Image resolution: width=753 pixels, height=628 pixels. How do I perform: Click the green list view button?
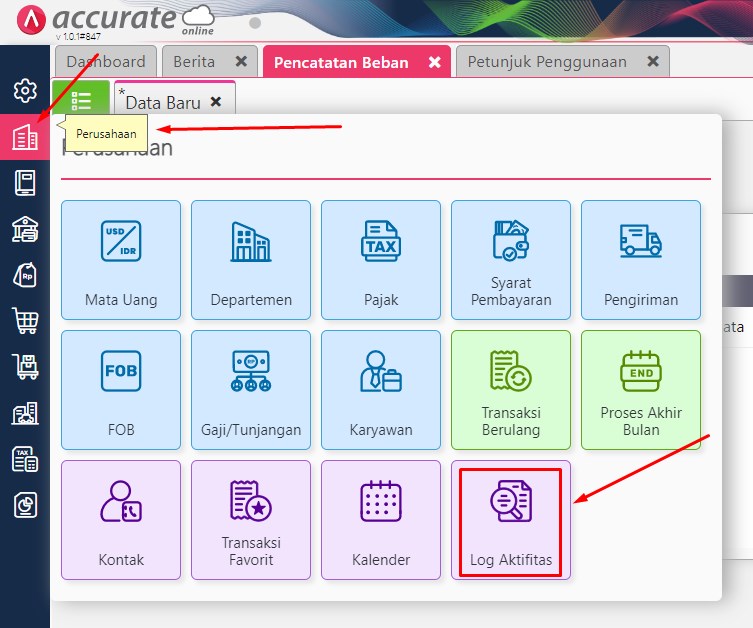(81, 98)
